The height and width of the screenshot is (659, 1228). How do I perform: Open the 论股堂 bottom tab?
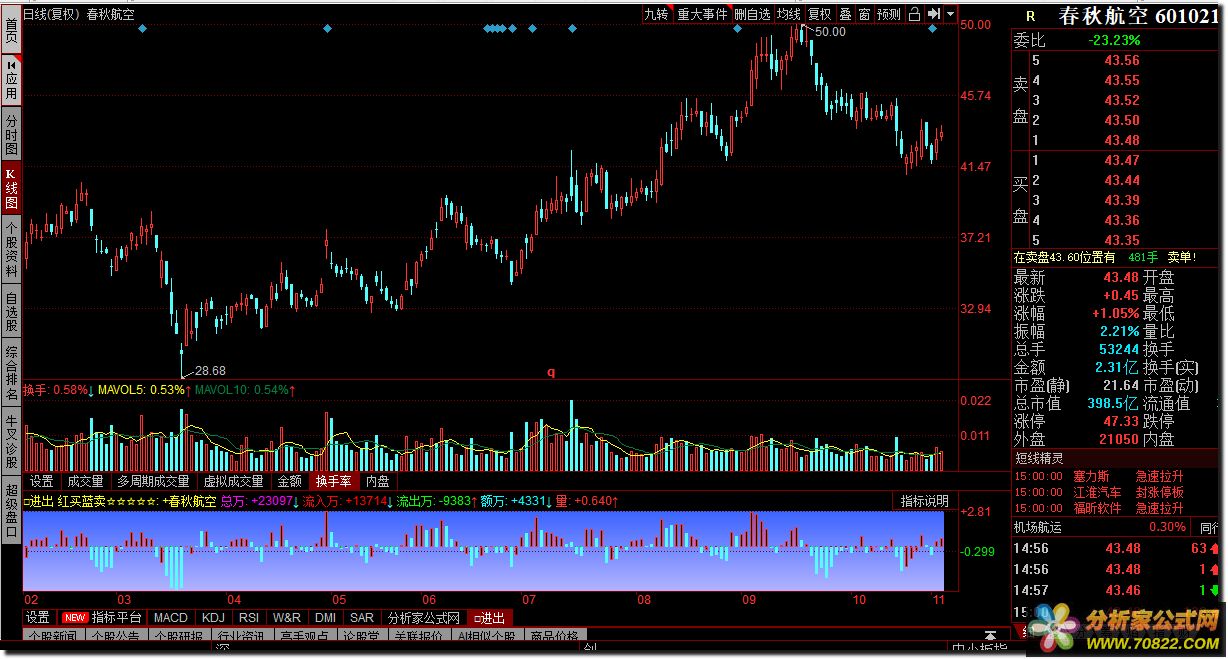coord(360,636)
